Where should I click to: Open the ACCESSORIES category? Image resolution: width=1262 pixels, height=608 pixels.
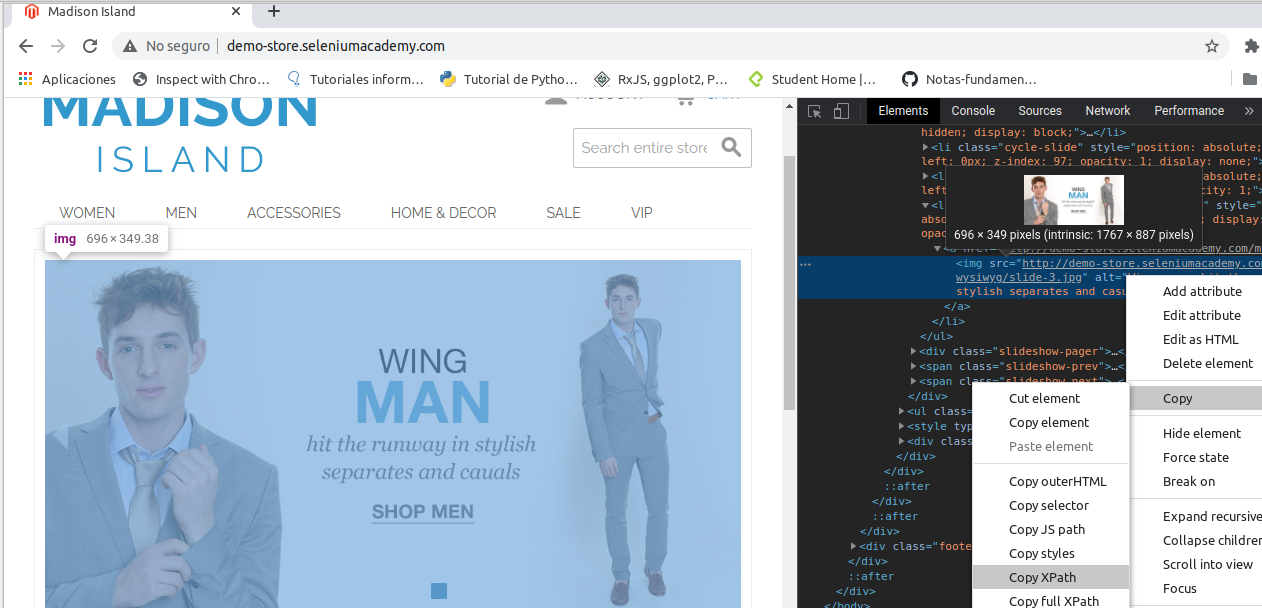tap(294, 213)
